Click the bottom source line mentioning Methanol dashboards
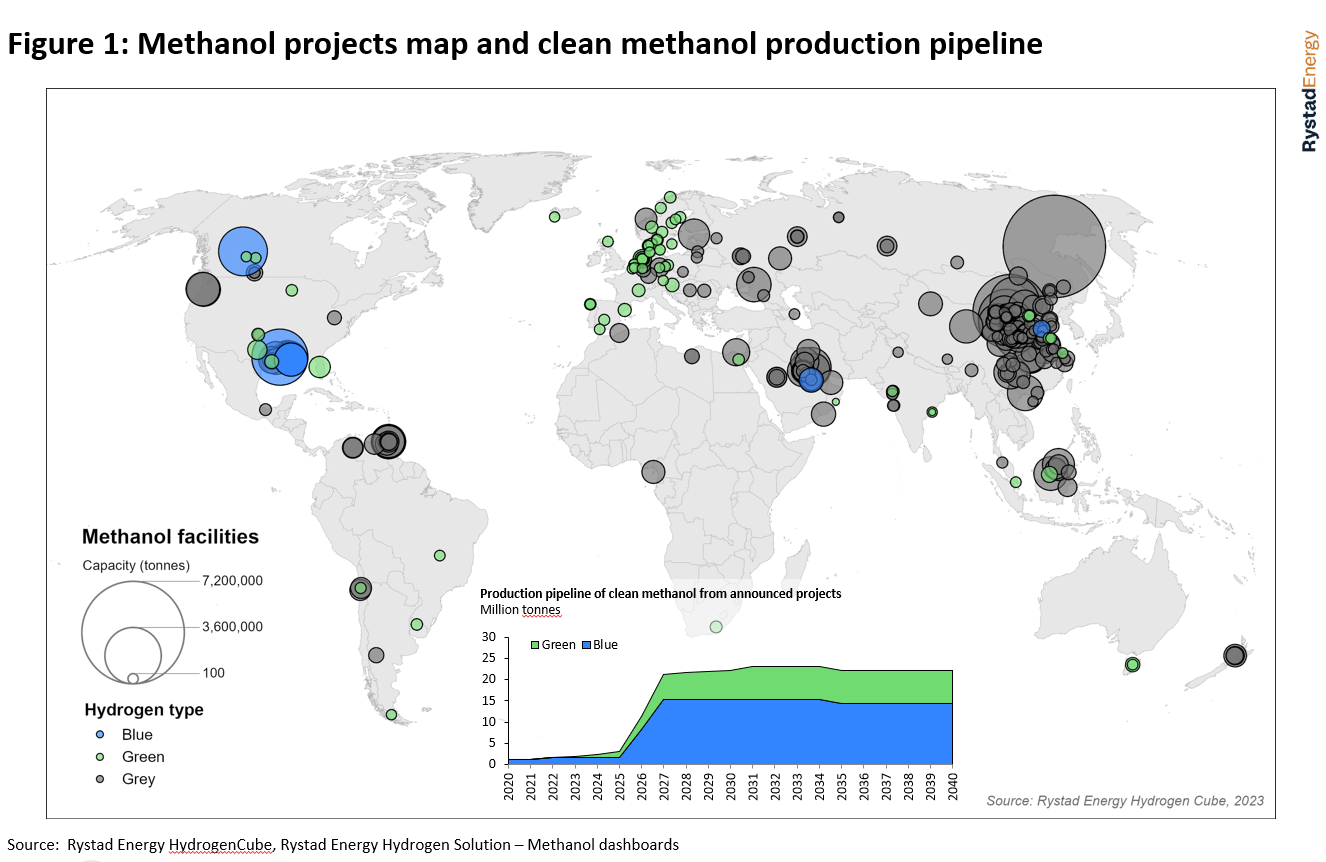The height and width of the screenshot is (862, 1326). coord(343,845)
